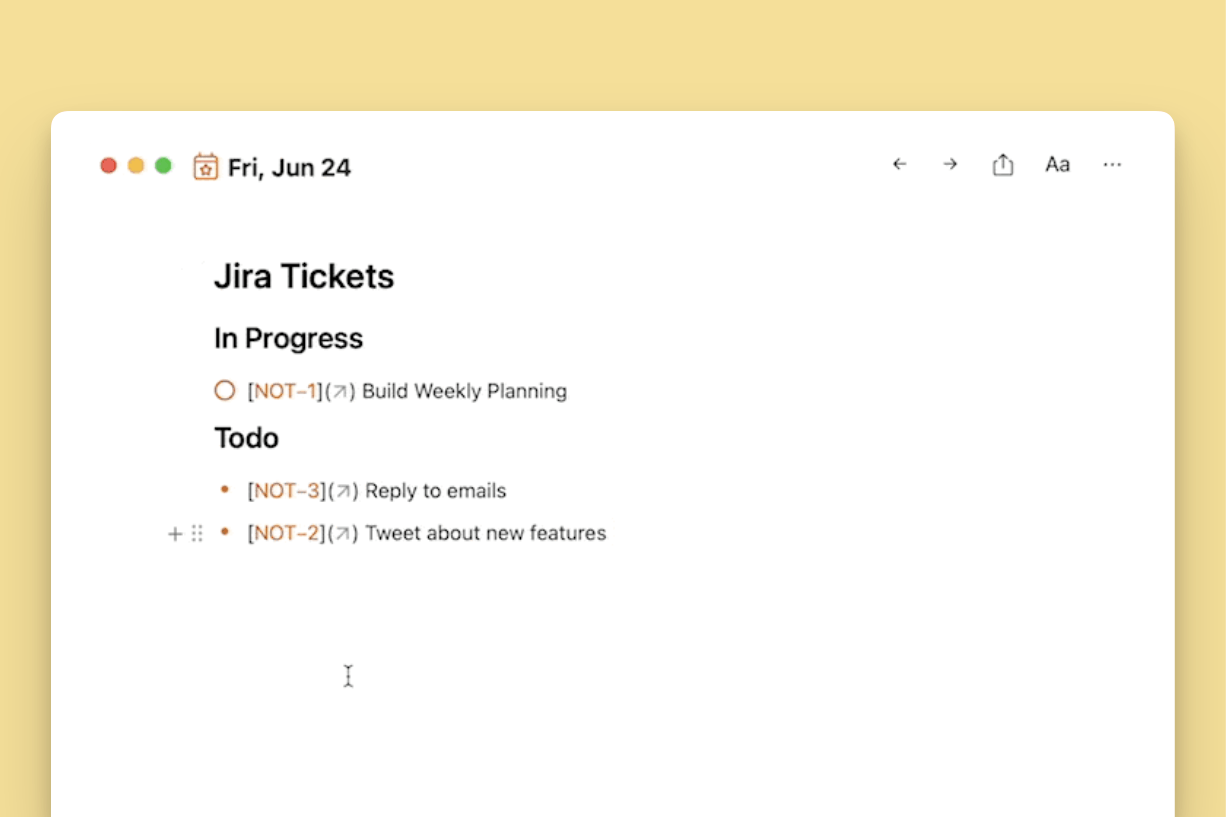The width and height of the screenshot is (1226, 817).
Task: Open the Aa font settings
Action: point(1057,165)
